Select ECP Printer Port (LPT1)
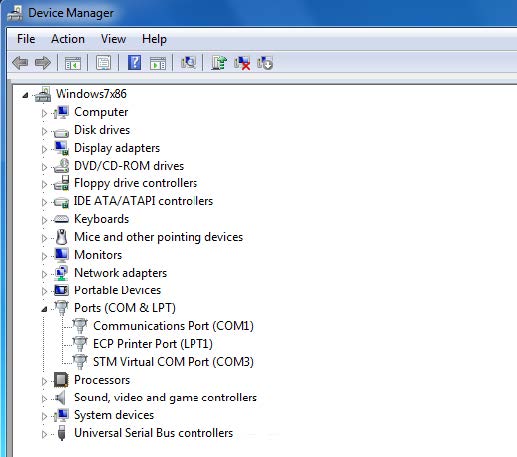 point(153,344)
